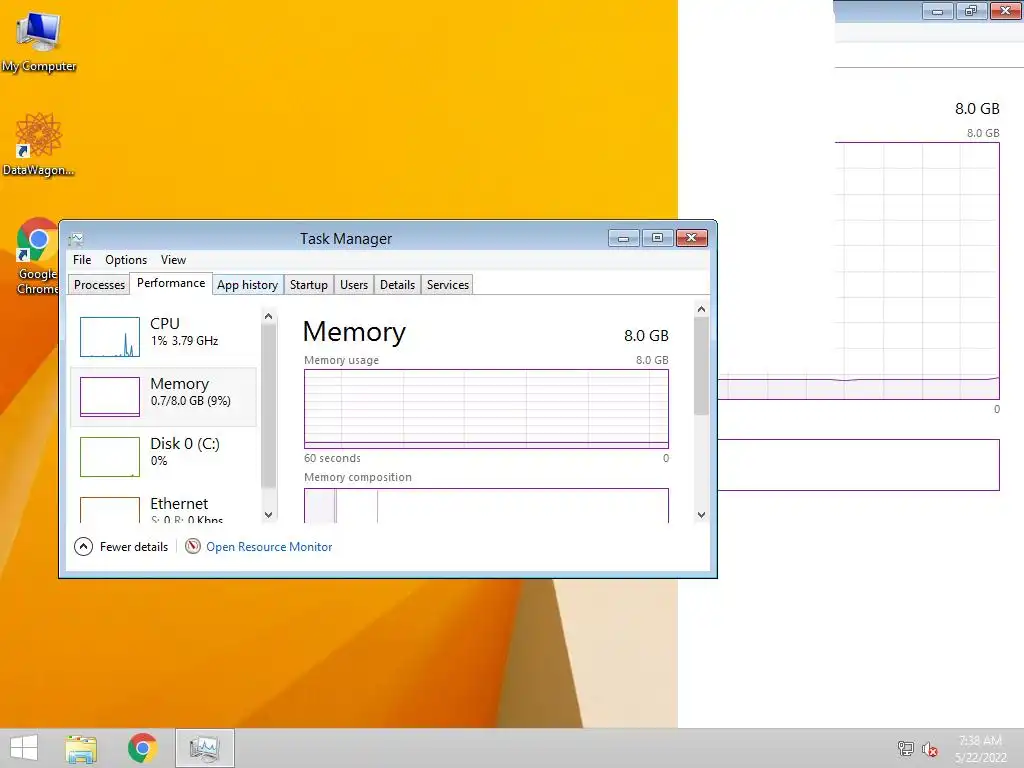Click sidebar scrollbar down arrow
Viewport: 1024px width, 768px height.
[268, 515]
